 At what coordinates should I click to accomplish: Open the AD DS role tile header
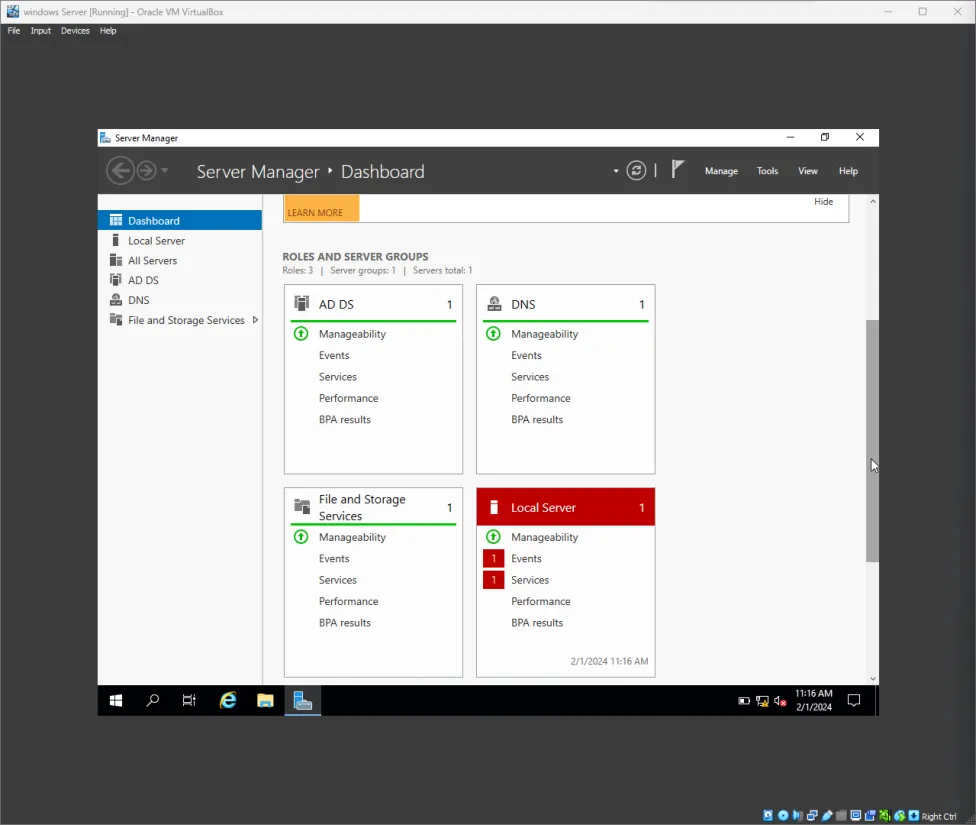pyautogui.click(x=373, y=304)
